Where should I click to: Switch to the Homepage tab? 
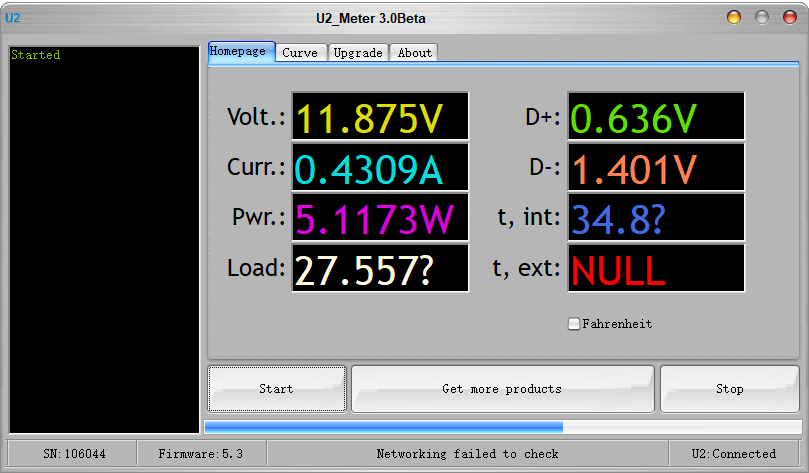point(241,52)
